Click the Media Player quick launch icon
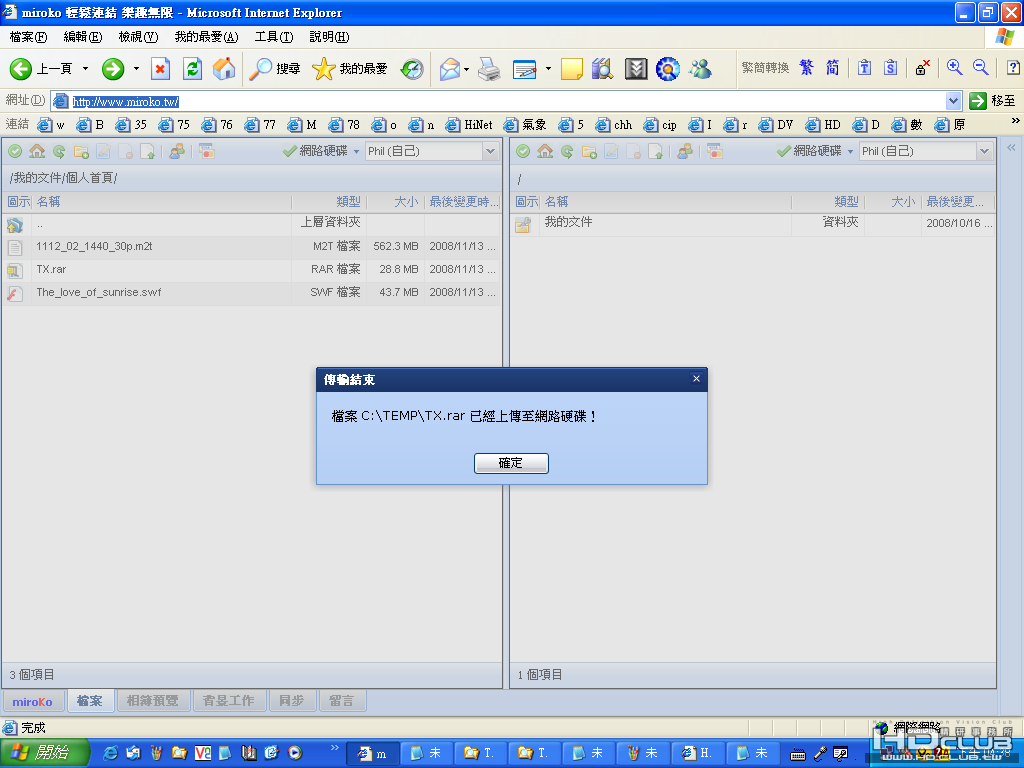Viewport: 1024px width, 768px height. (295, 753)
